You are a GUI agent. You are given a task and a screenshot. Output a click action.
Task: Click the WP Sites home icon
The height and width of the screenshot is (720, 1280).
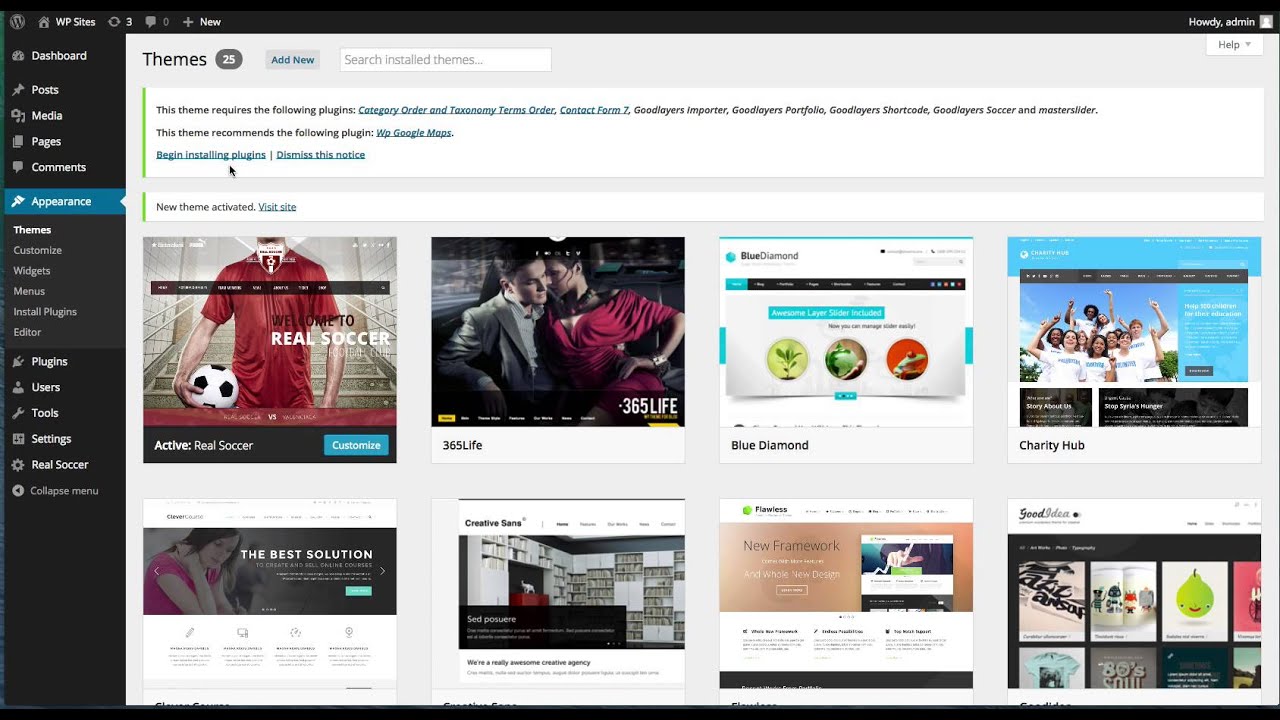[x=44, y=21]
